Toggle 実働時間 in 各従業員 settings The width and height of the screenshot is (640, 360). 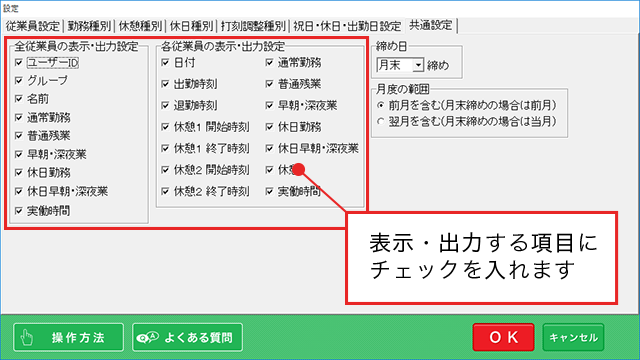[x=269, y=191]
